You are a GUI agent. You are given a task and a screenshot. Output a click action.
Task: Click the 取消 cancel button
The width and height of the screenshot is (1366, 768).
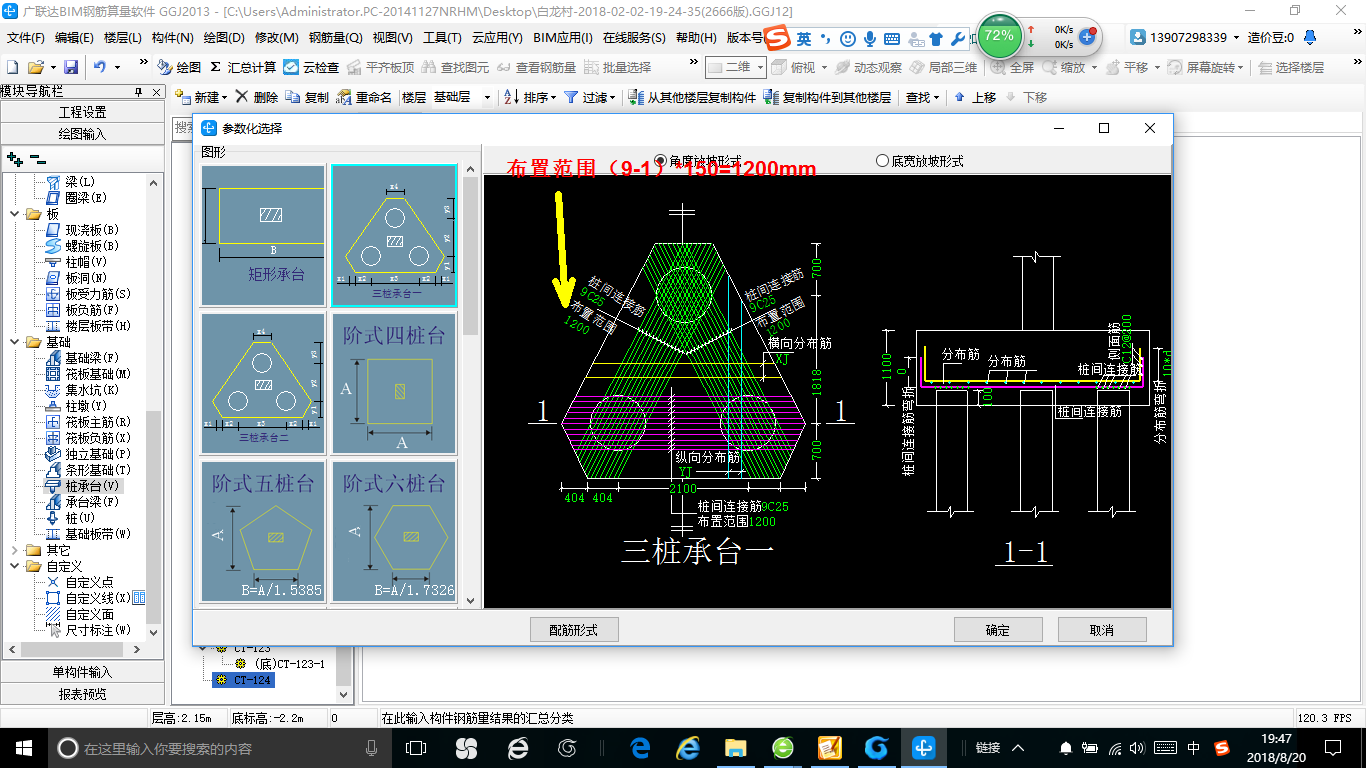point(1102,629)
